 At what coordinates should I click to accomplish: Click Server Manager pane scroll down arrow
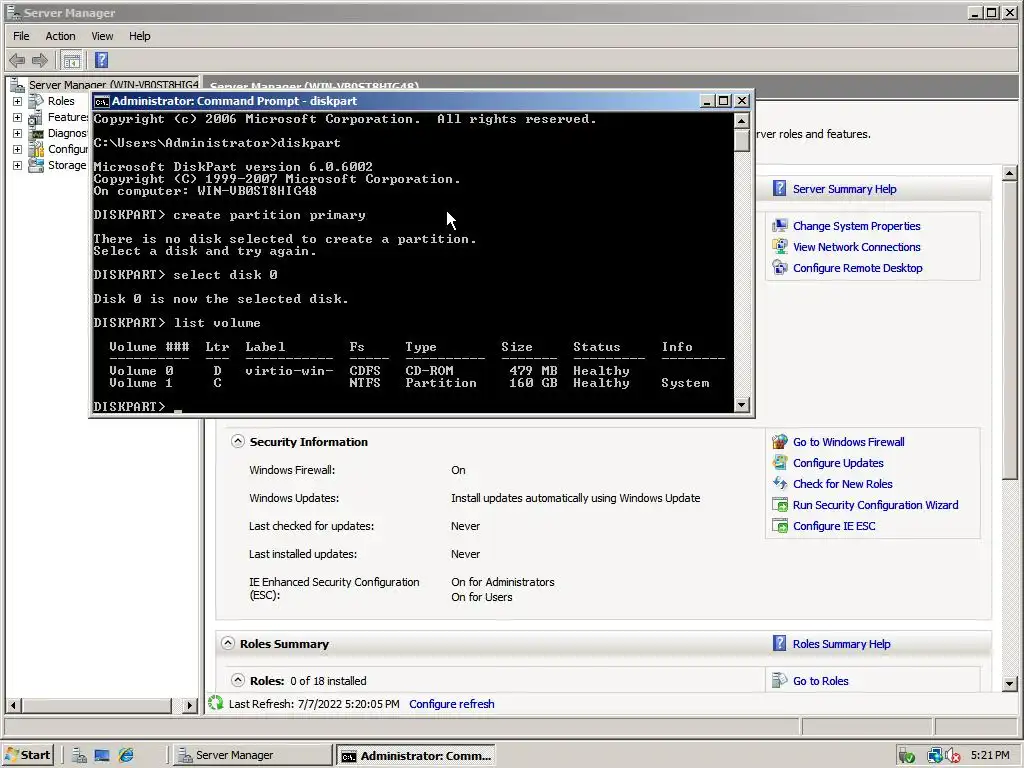(1009, 684)
